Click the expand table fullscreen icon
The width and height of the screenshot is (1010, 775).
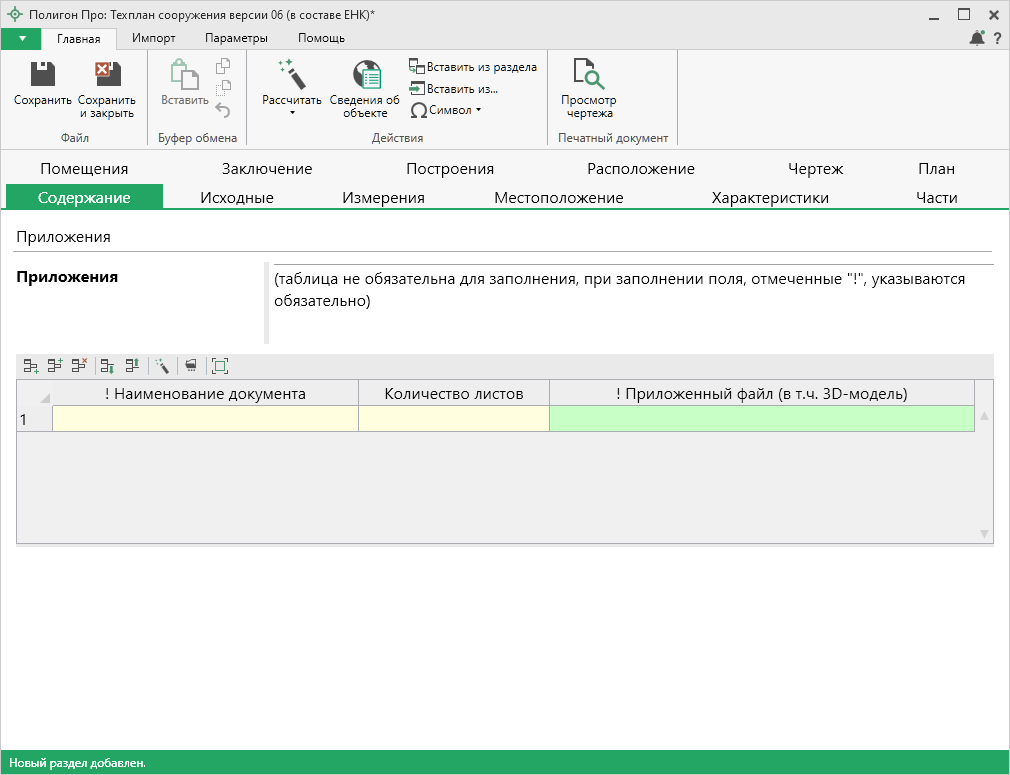point(220,366)
